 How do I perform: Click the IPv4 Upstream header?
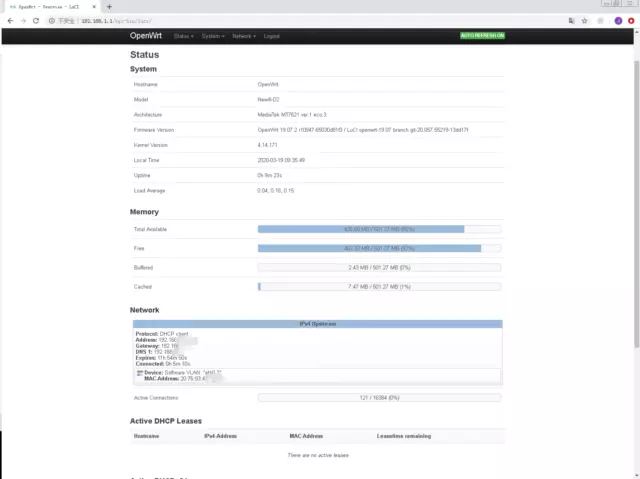[x=318, y=324]
